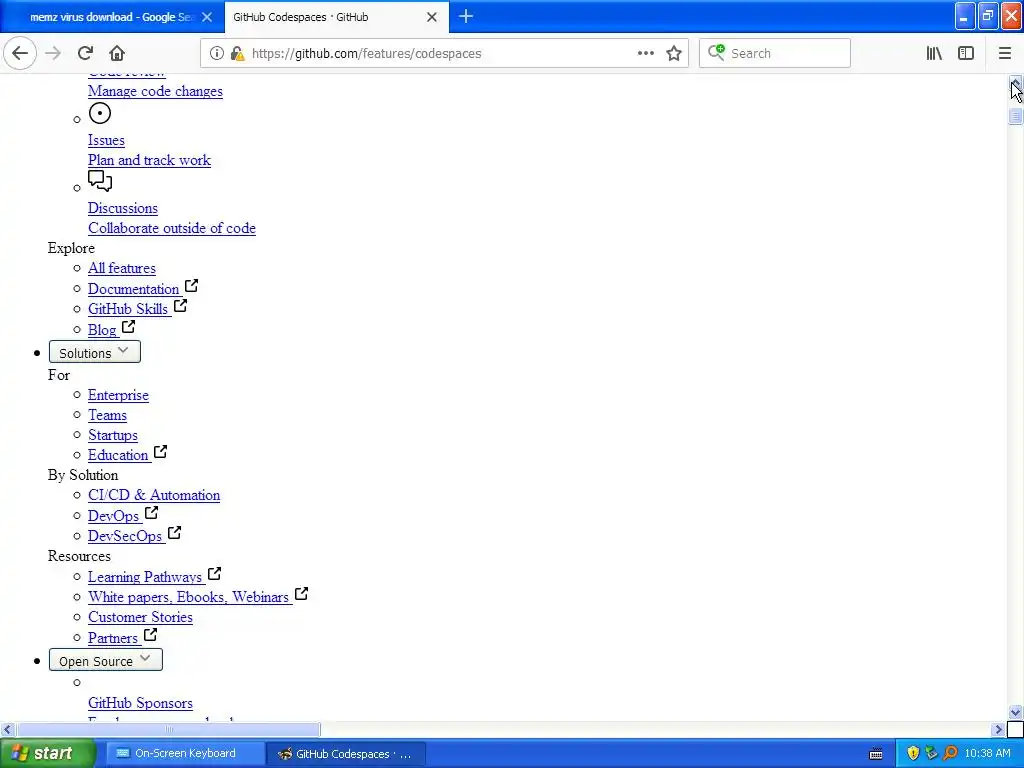Screen dimensions: 1024x768
Task: Open the Customer Stories link
Action: click(x=140, y=617)
